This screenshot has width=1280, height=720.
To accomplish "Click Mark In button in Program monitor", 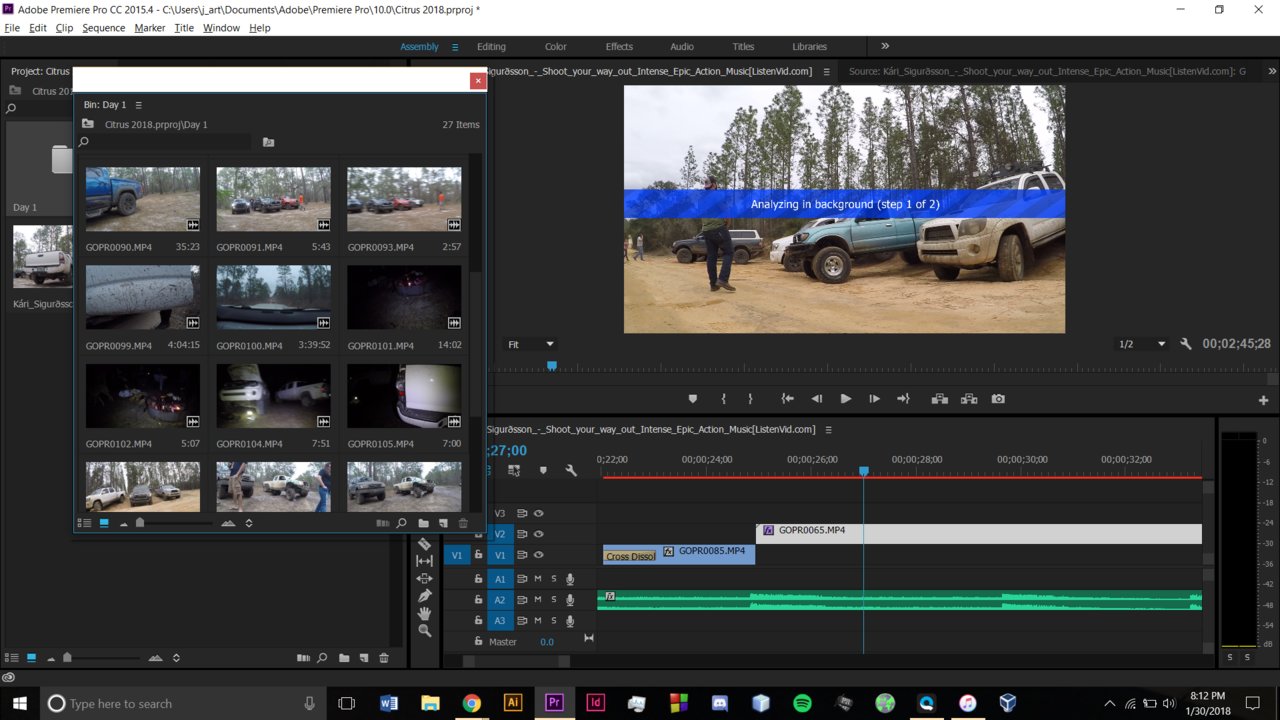I will pyautogui.click(x=723, y=399).
